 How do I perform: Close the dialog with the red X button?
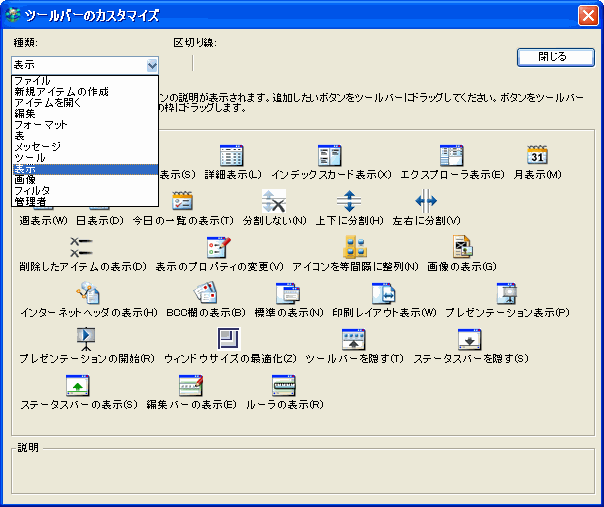tap(588, 15)
